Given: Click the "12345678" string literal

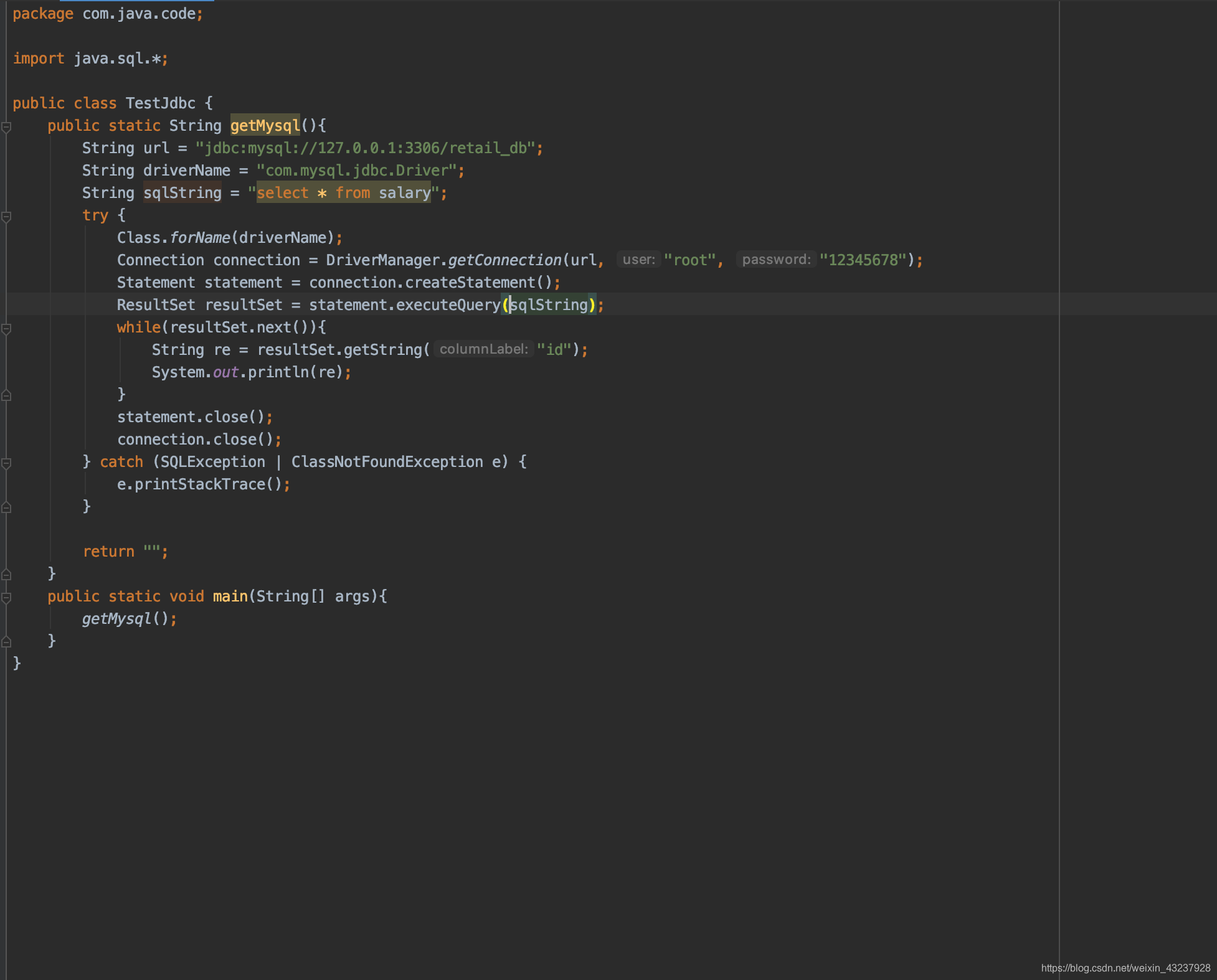Looking at the screenshot, I should click(x=863, y=260).
